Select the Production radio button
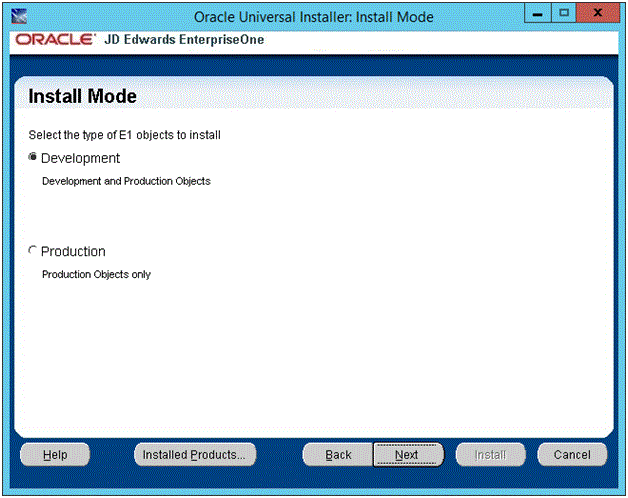 tap(33, 250)
